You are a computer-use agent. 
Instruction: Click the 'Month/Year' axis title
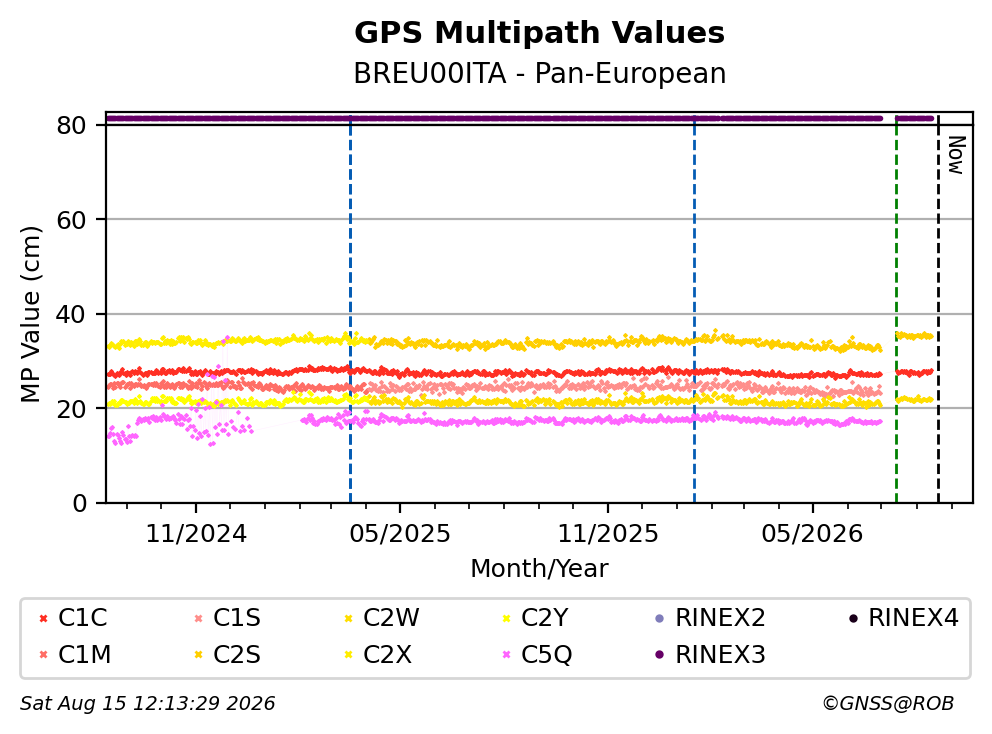pos(539,568)
